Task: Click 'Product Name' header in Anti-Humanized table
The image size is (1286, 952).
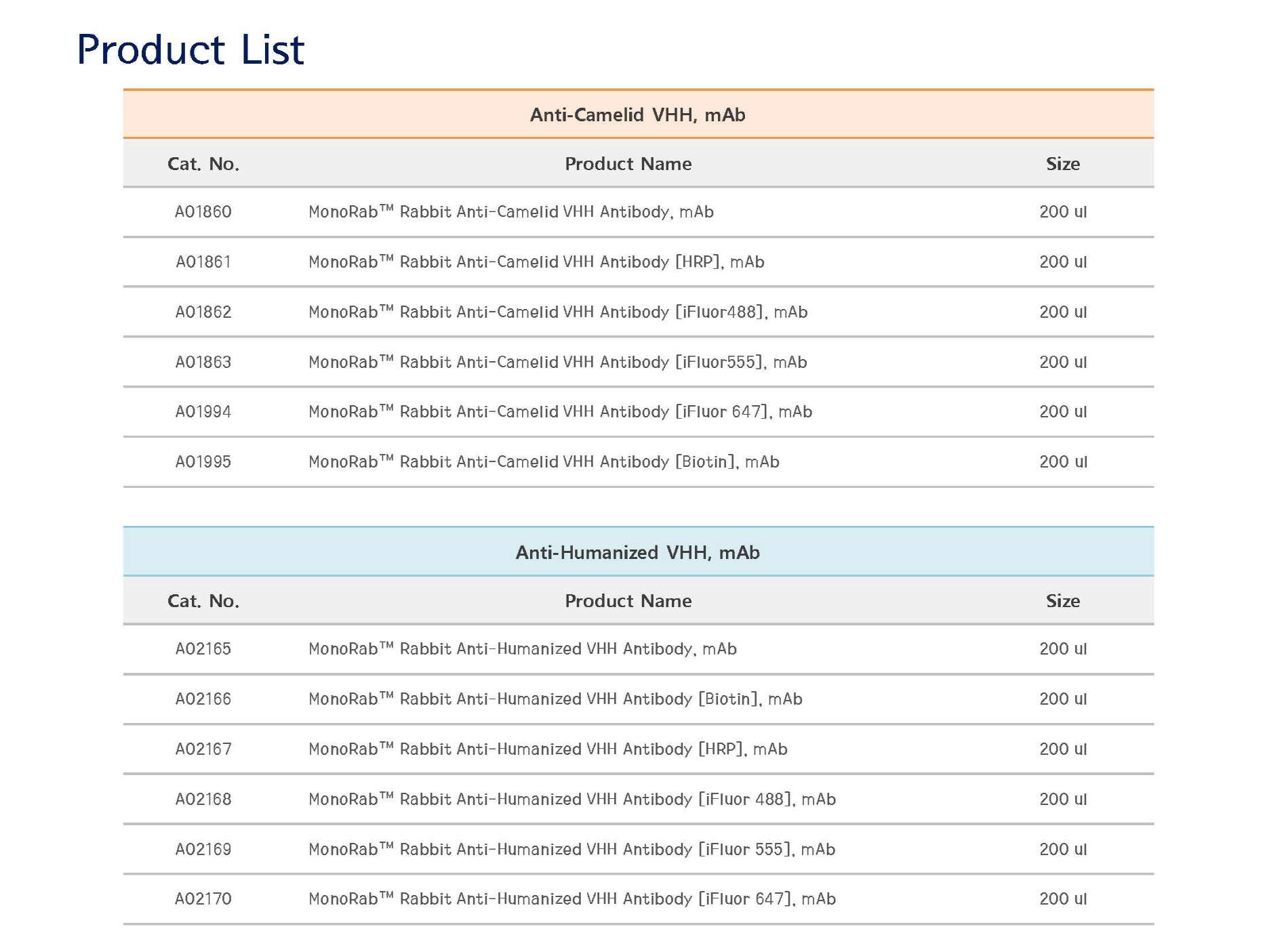Action: tap(628, 600)
